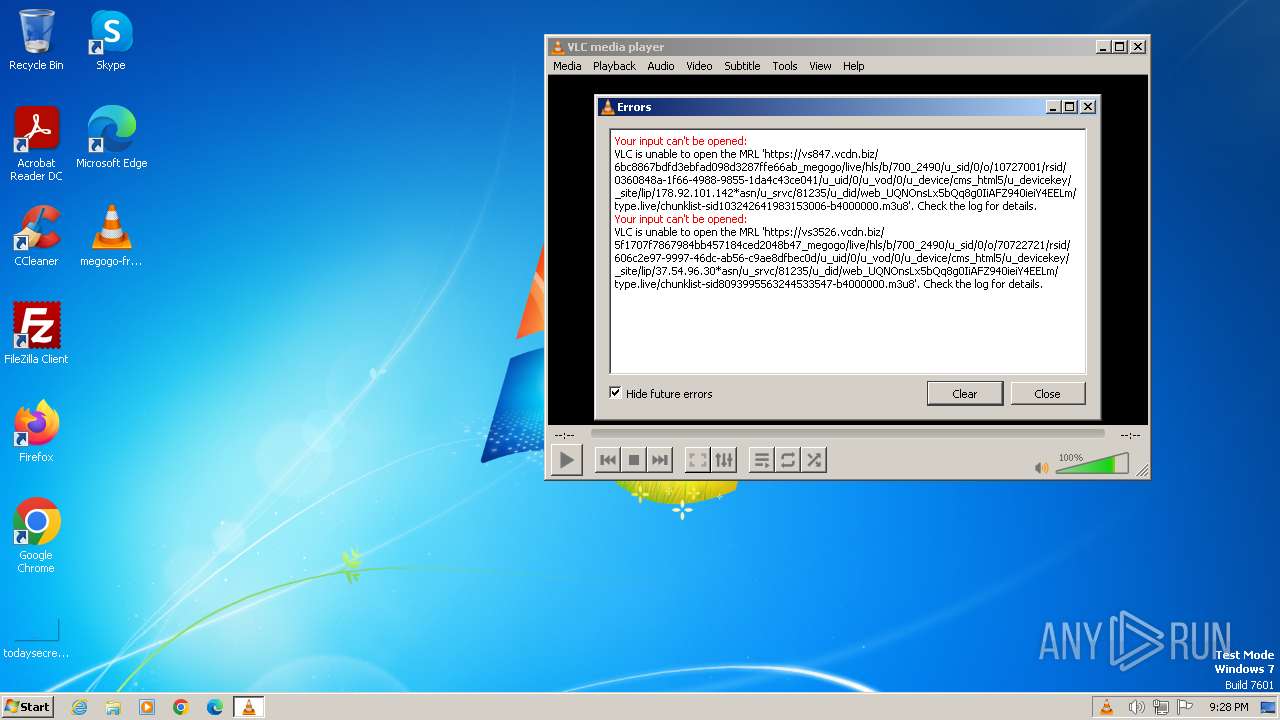1280x720 pixels.
Task: Open Action Center flag icon
Action: pyautogui.click(x=1186, y=707)
